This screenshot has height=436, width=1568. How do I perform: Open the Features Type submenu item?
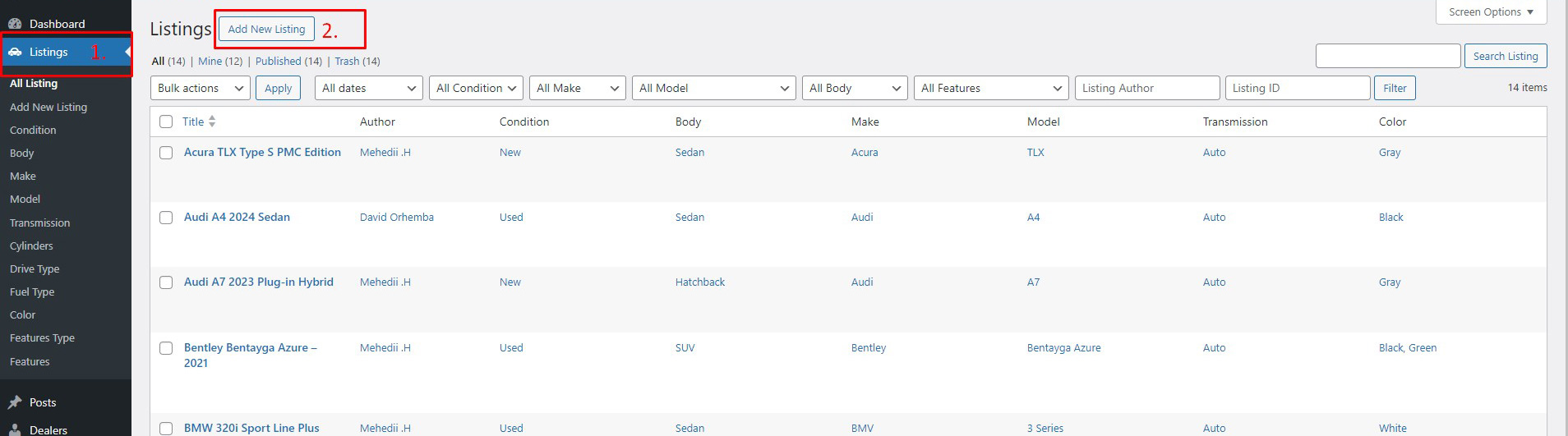[42, 337]
